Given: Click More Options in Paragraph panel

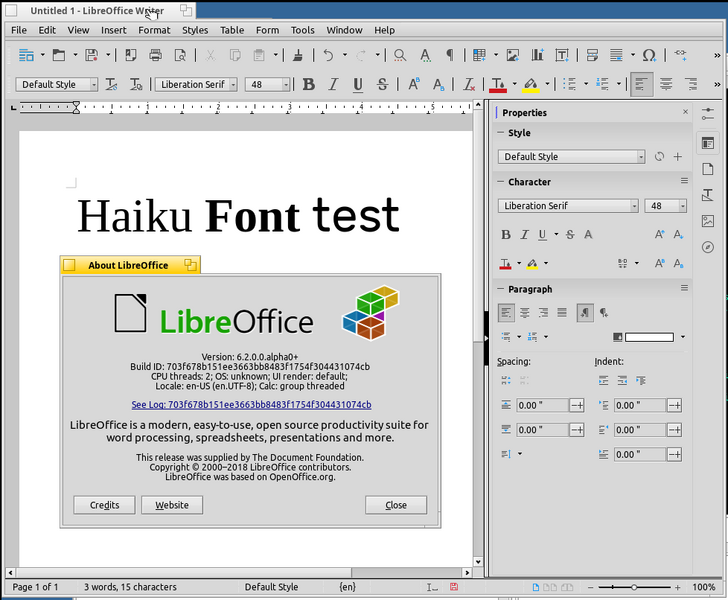Looking at the screenshot, I should pyautogui.click(x=684, y=288).
